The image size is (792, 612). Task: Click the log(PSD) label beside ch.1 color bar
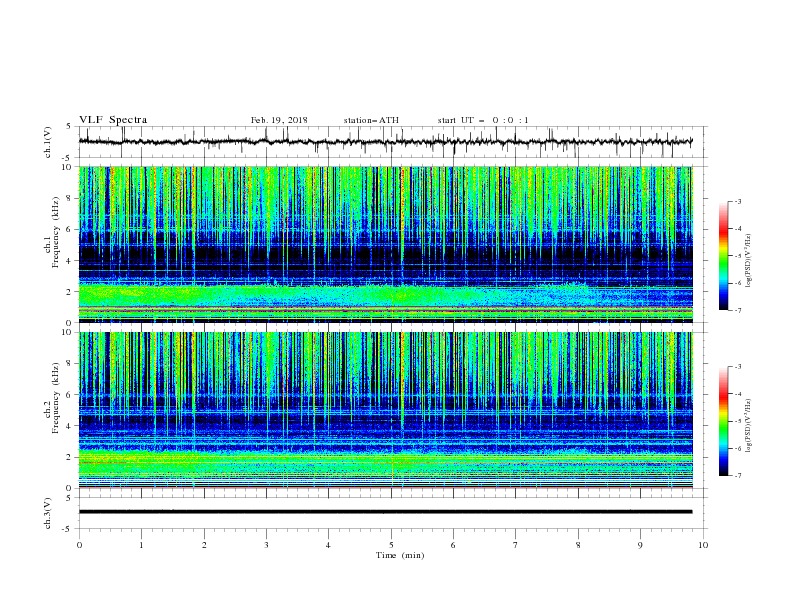749,261
